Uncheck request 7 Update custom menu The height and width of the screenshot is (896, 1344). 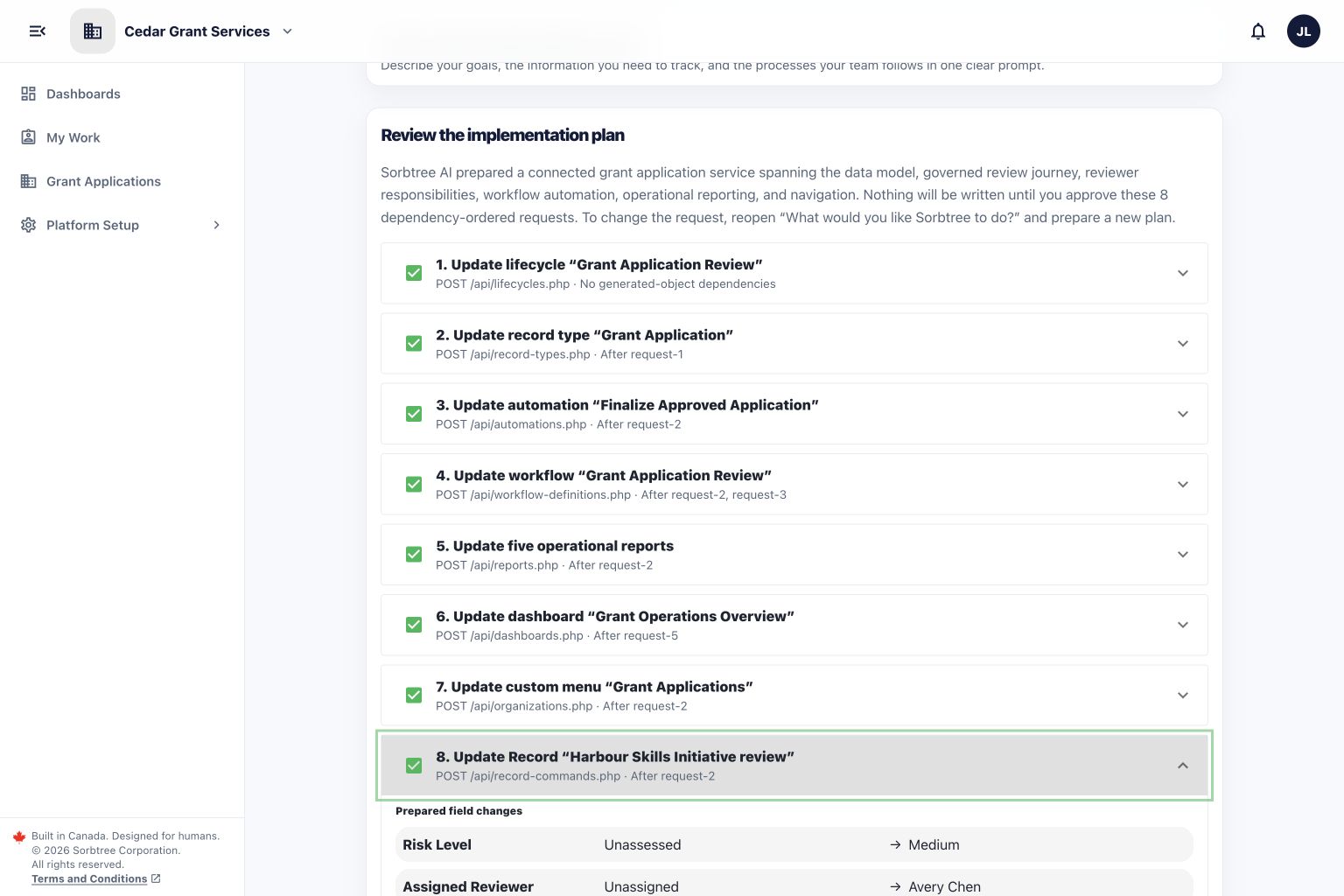pyautogui.click(x=414, y=696)
